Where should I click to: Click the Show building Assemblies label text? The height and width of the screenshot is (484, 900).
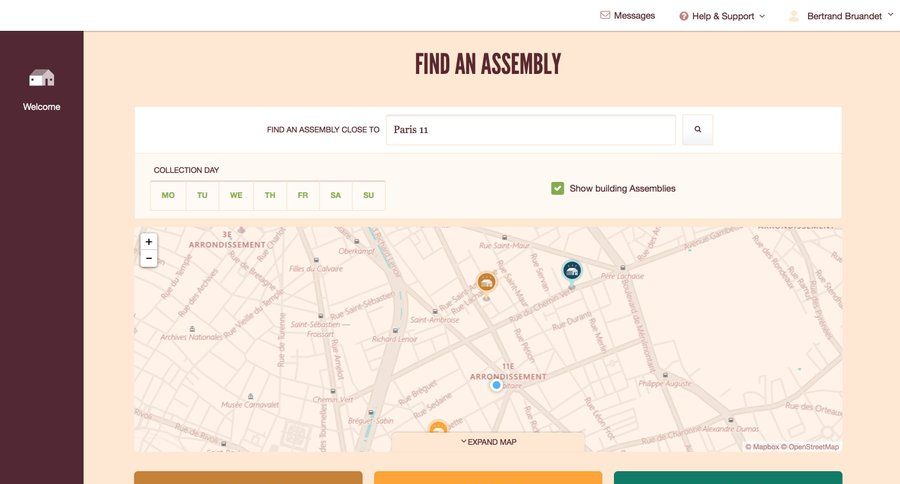pos(622,188)
